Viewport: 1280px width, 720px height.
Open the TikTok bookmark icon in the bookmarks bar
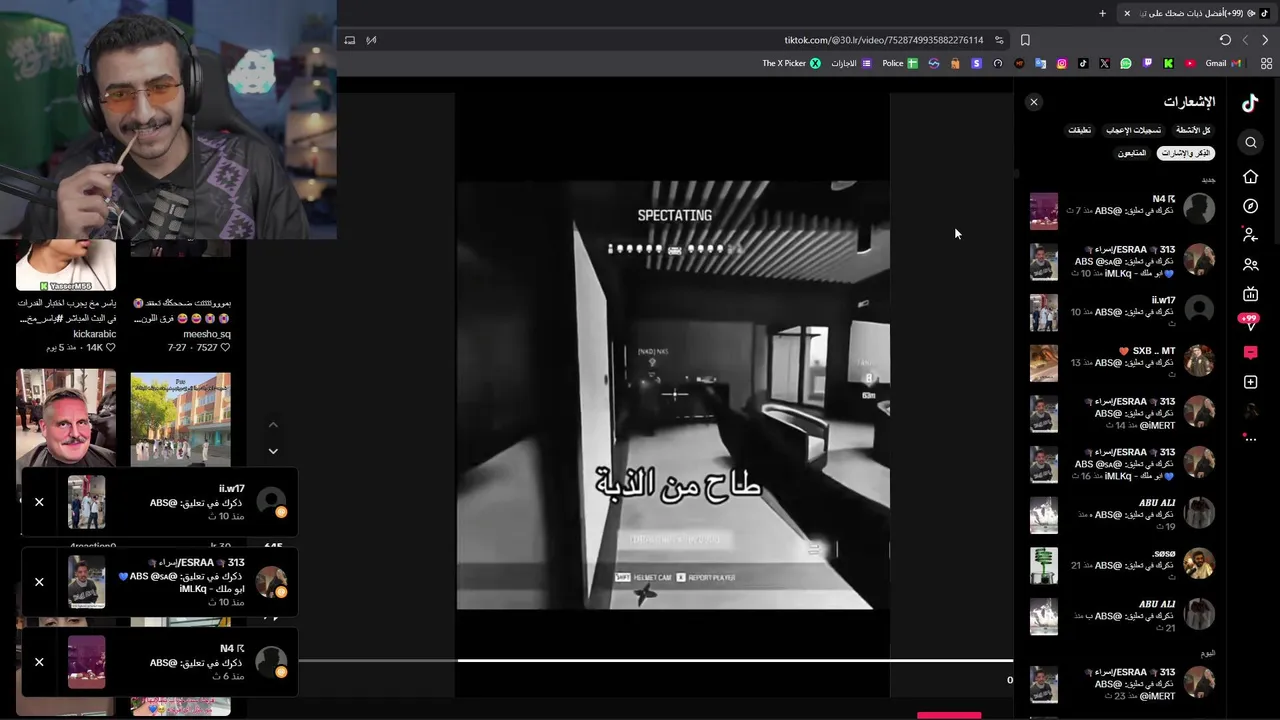click(x=1083, y=63)
